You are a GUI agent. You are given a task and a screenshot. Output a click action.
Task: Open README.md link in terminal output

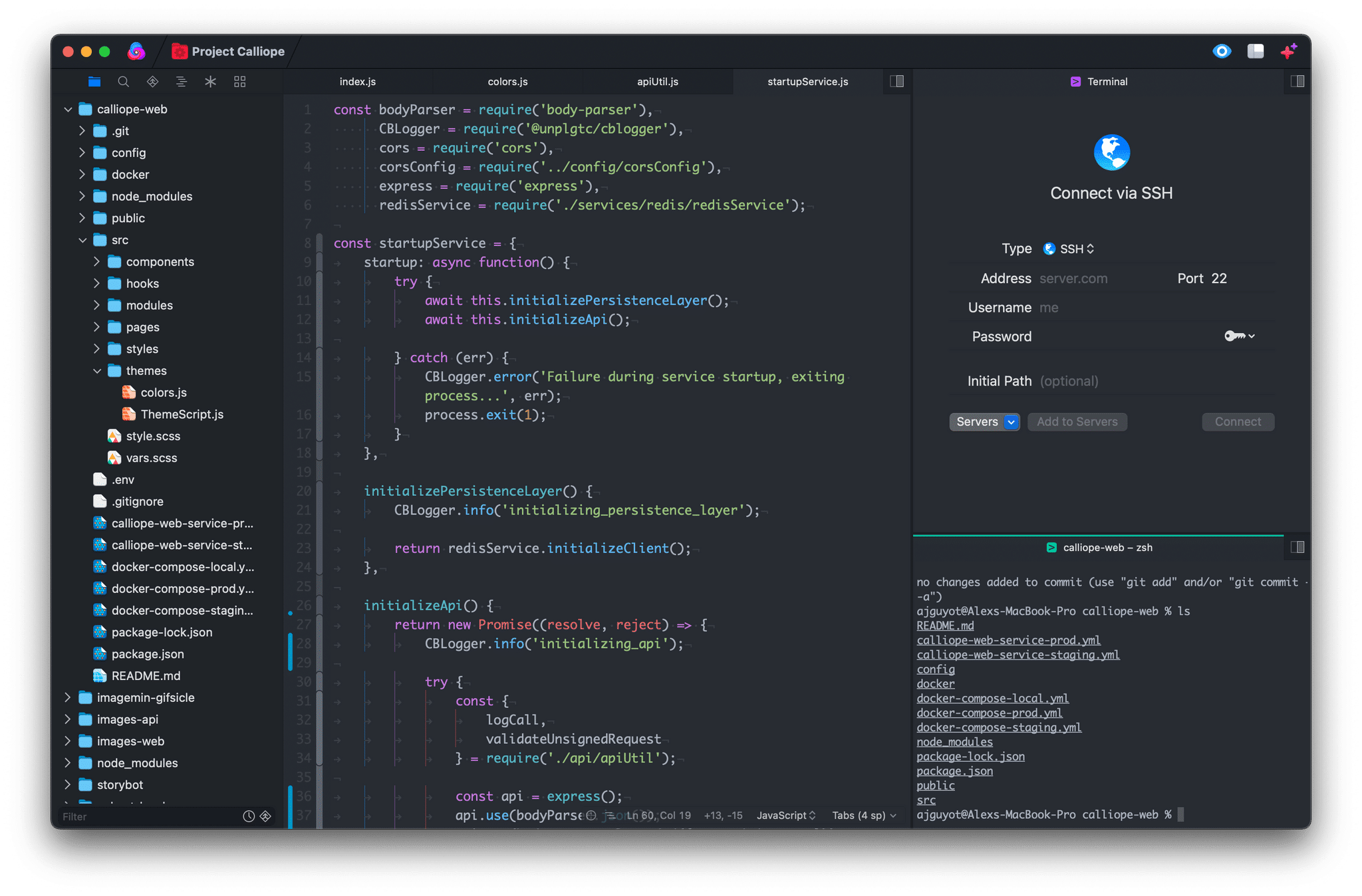click(945, 625)
